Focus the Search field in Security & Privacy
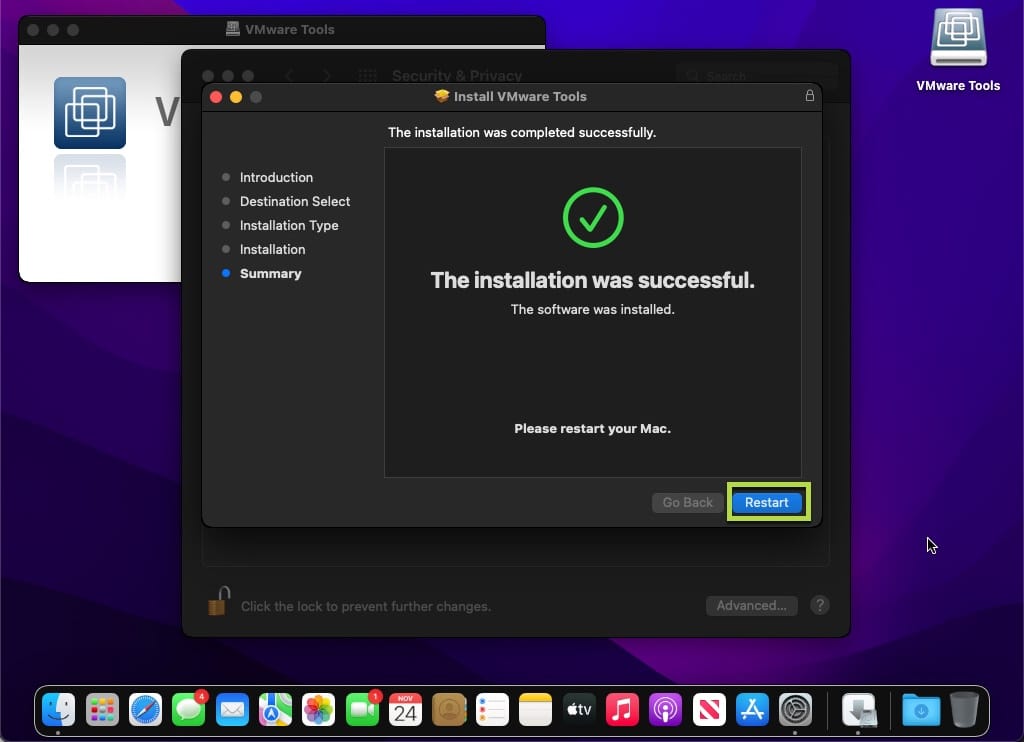 point(756,76)
